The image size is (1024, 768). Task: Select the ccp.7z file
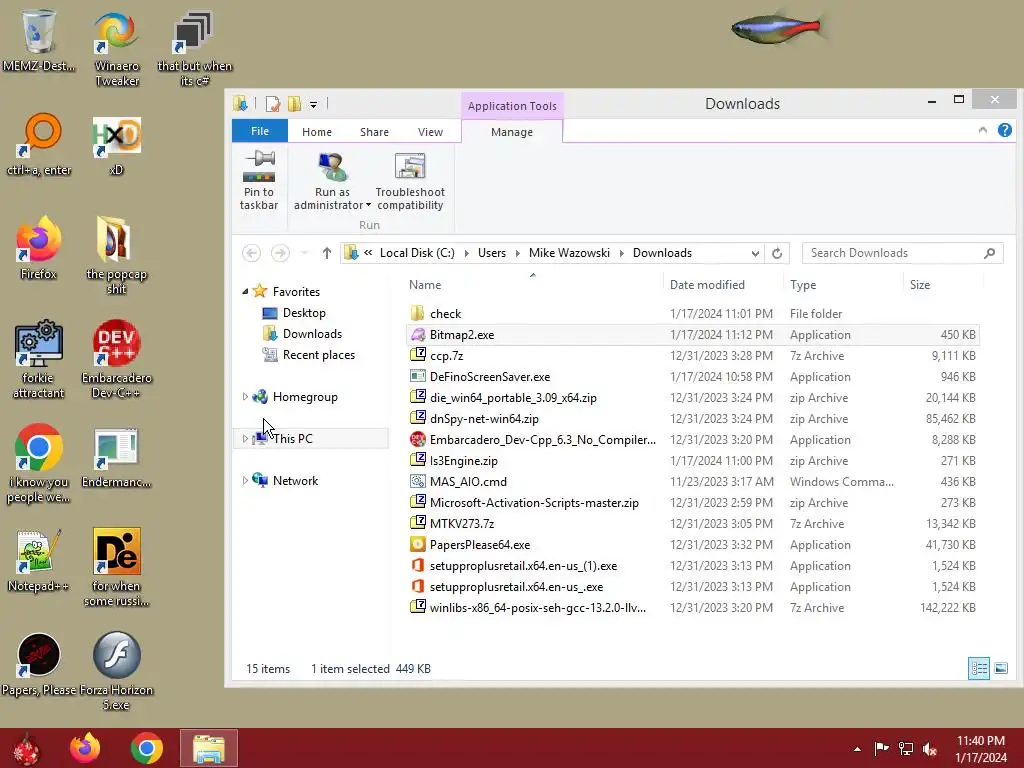click(692, 355)
